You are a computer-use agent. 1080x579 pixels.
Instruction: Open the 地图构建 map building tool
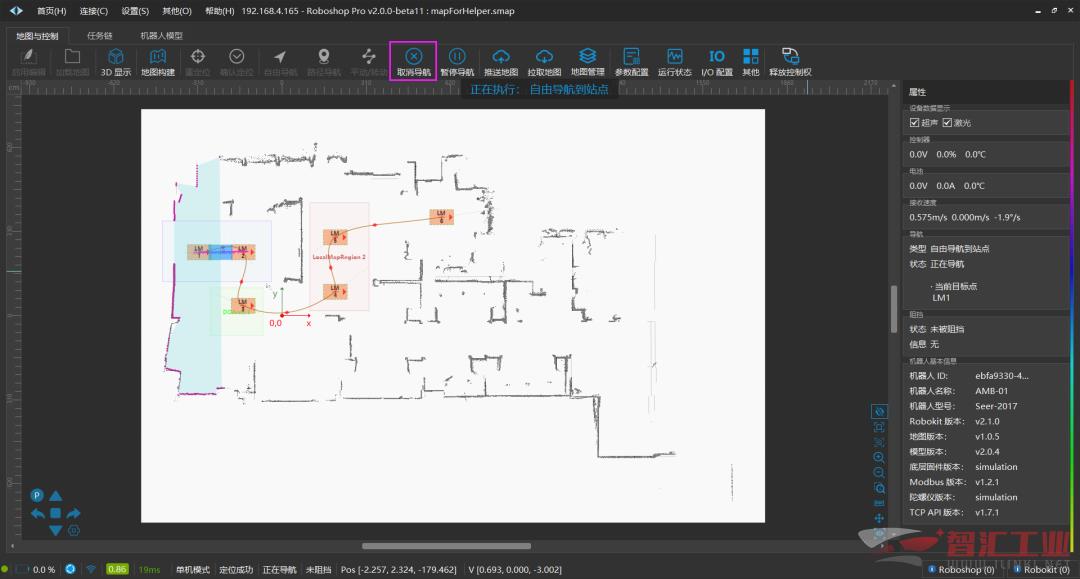coord(158,61)
